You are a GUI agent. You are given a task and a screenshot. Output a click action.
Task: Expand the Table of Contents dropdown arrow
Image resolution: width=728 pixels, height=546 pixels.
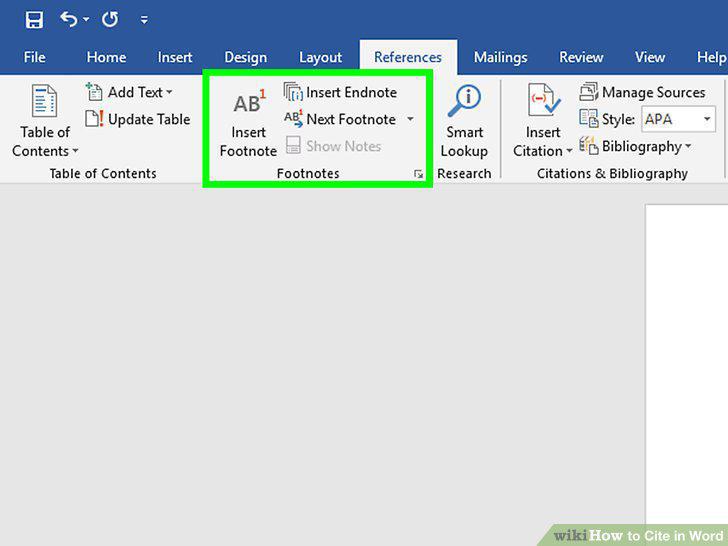pyautogui.click(x=75, y=151)
